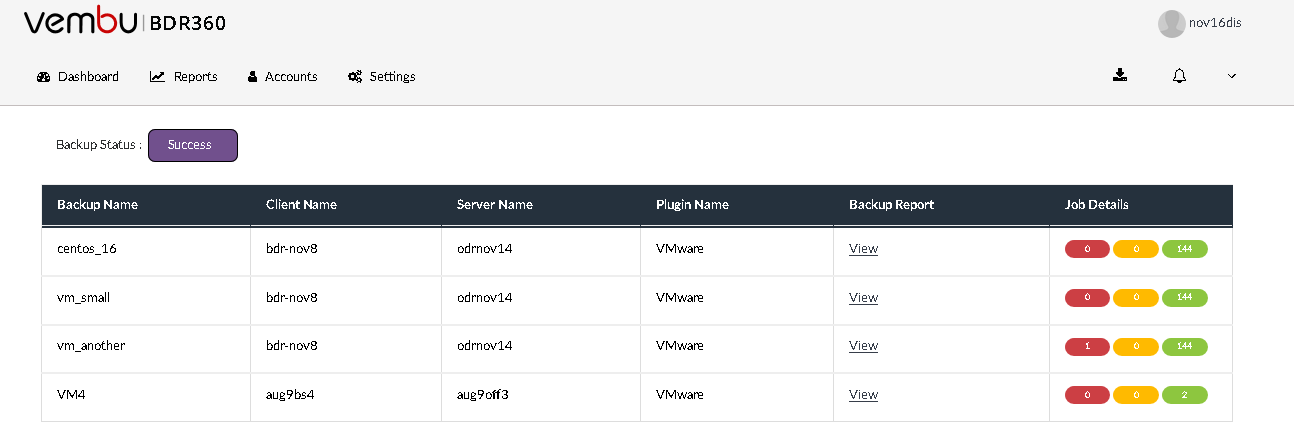Viewport: 1294px width, 447px height.
Task: Click the Reports chart icon
Action: 157,77
